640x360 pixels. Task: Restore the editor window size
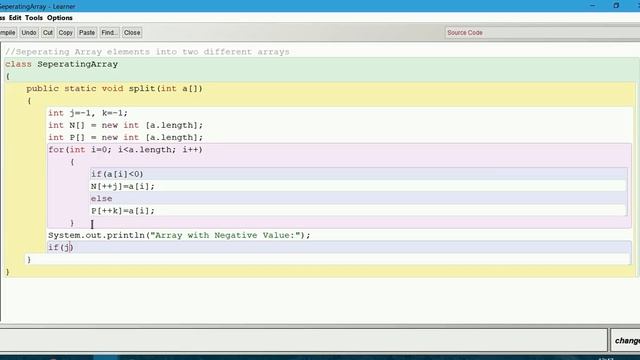click(x=616, y=6)
